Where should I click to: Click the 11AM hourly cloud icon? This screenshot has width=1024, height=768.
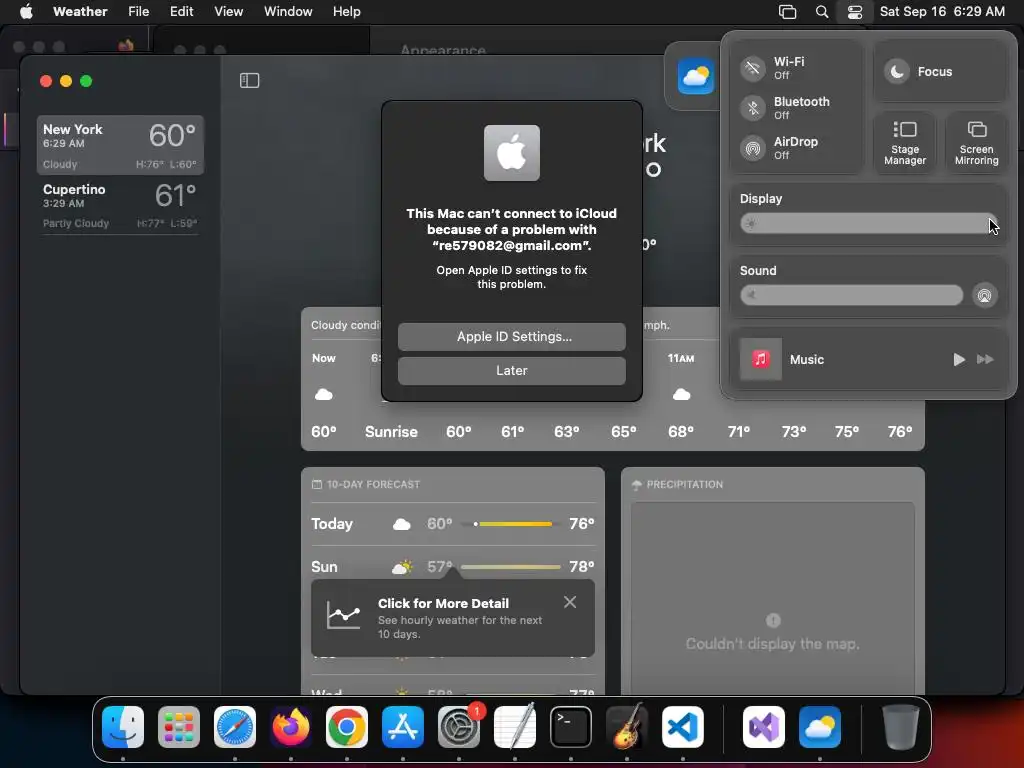point(681,394)
